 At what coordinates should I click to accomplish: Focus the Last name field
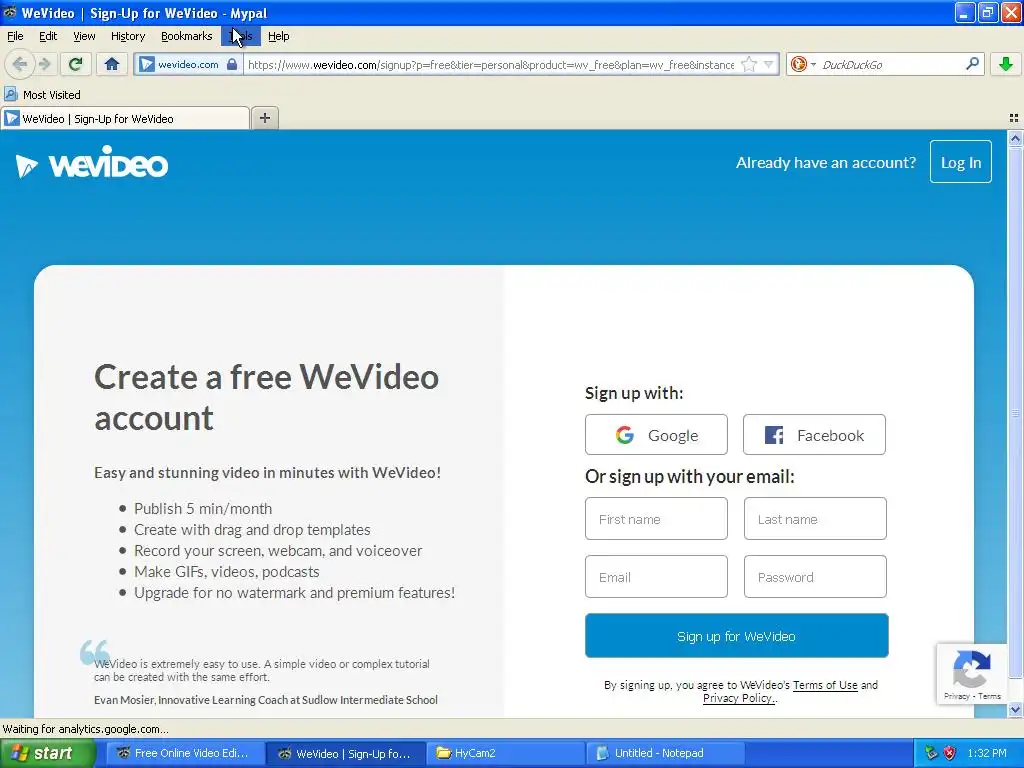(x=814, y=519)
